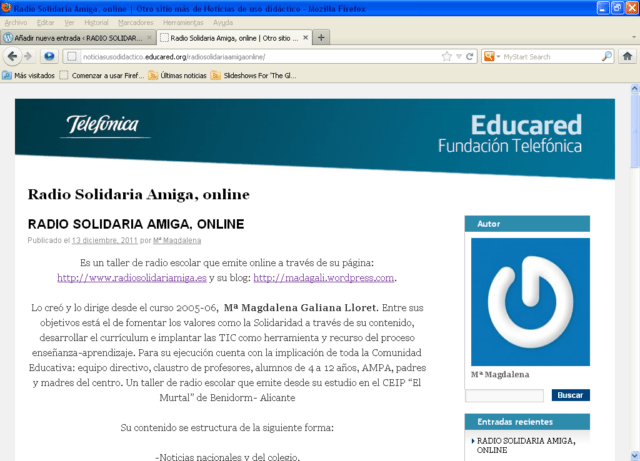
Task: Open the radiosolidariamiga.es link
Action: (x=132, y=278)
